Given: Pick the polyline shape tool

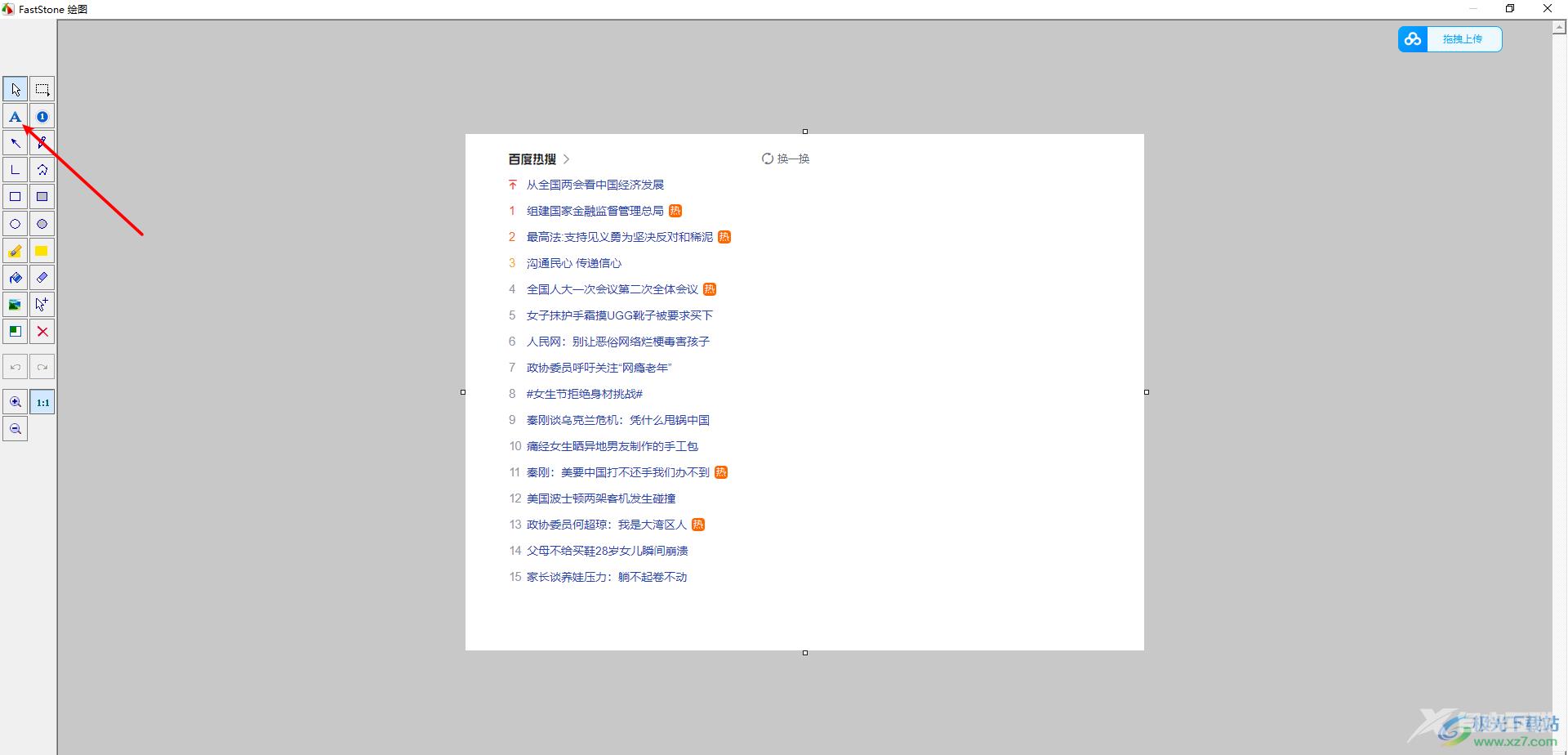Looking at the screenshot, I should [42, 170].
